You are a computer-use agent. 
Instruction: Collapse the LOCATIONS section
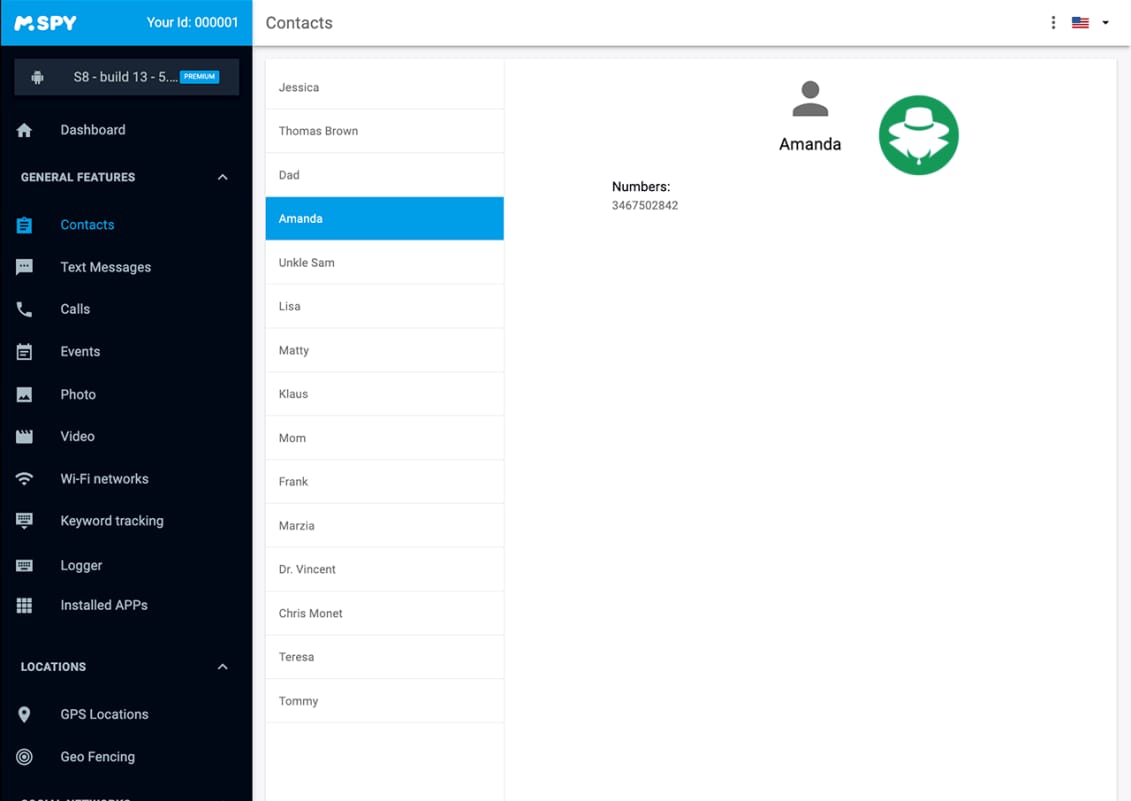(x=222, y=666)
